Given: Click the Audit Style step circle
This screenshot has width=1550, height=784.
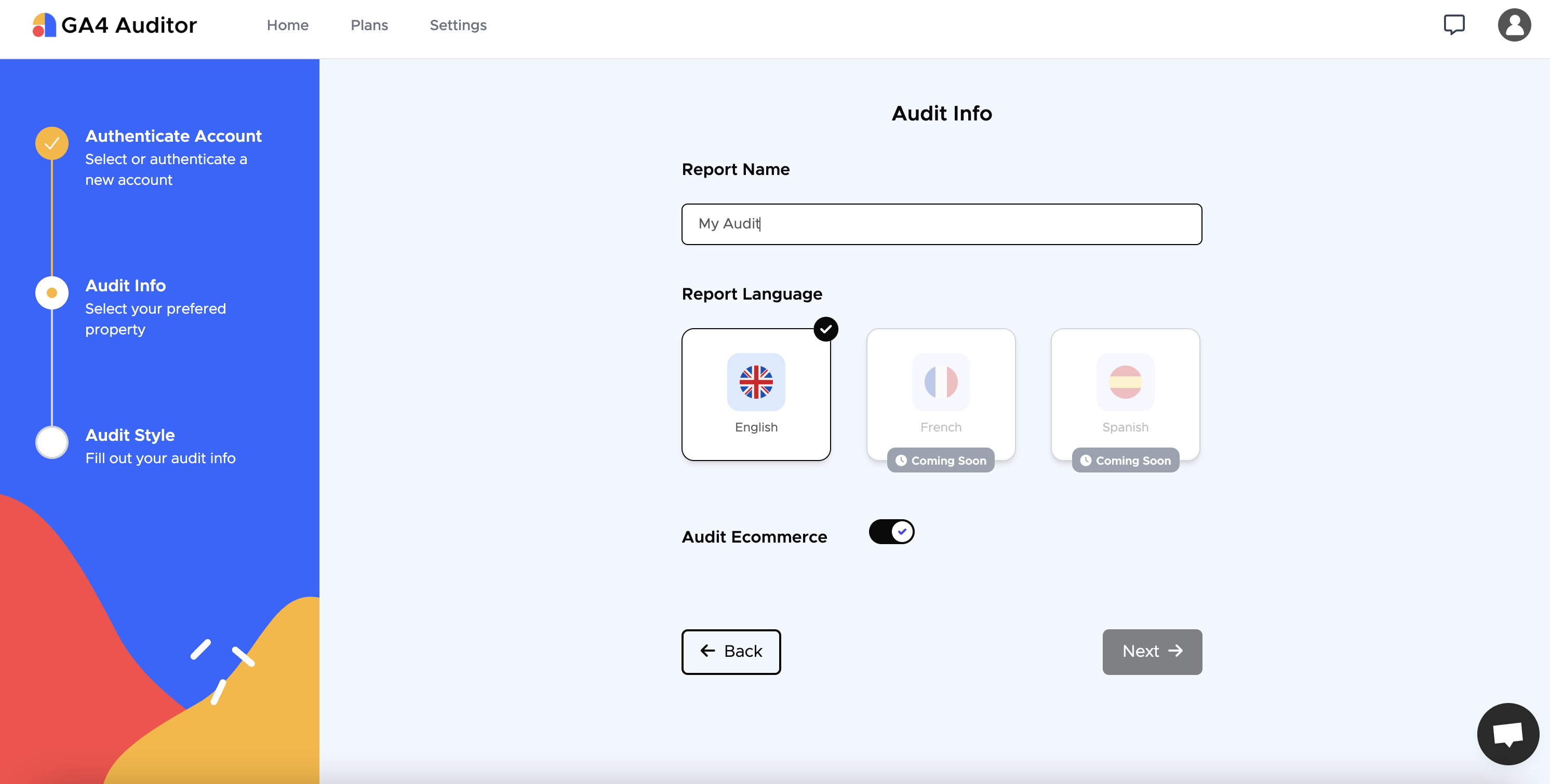Looking at the screenshot, I should (x=52, y=442).
